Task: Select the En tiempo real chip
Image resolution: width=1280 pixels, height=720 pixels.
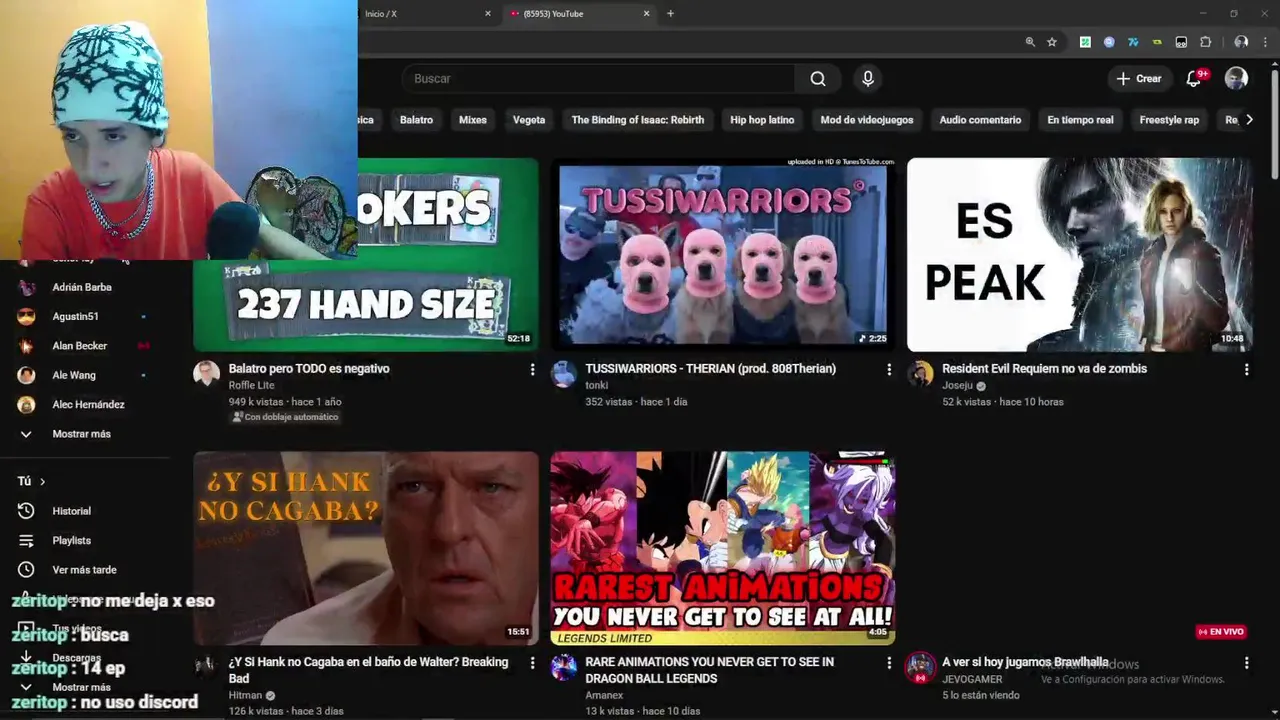Action: click(x=1080, y=120)
